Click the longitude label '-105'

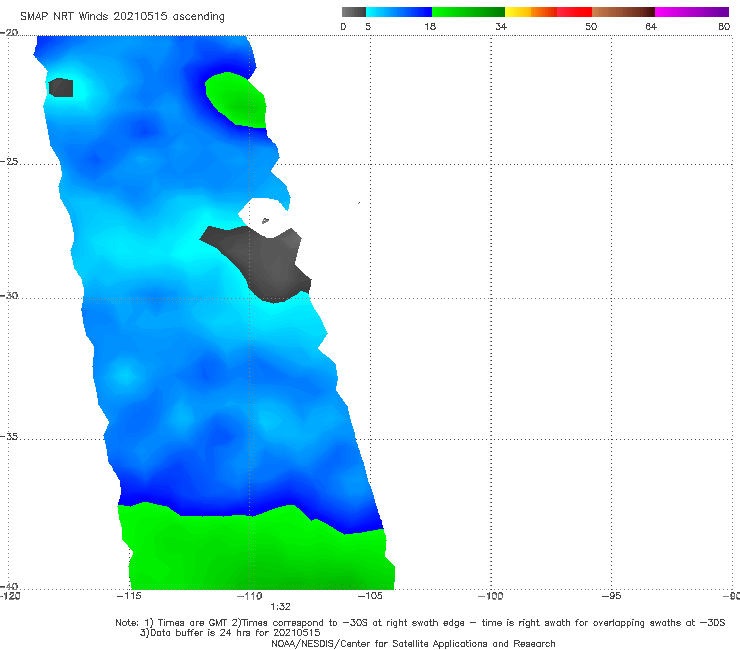tap(370, 596)
